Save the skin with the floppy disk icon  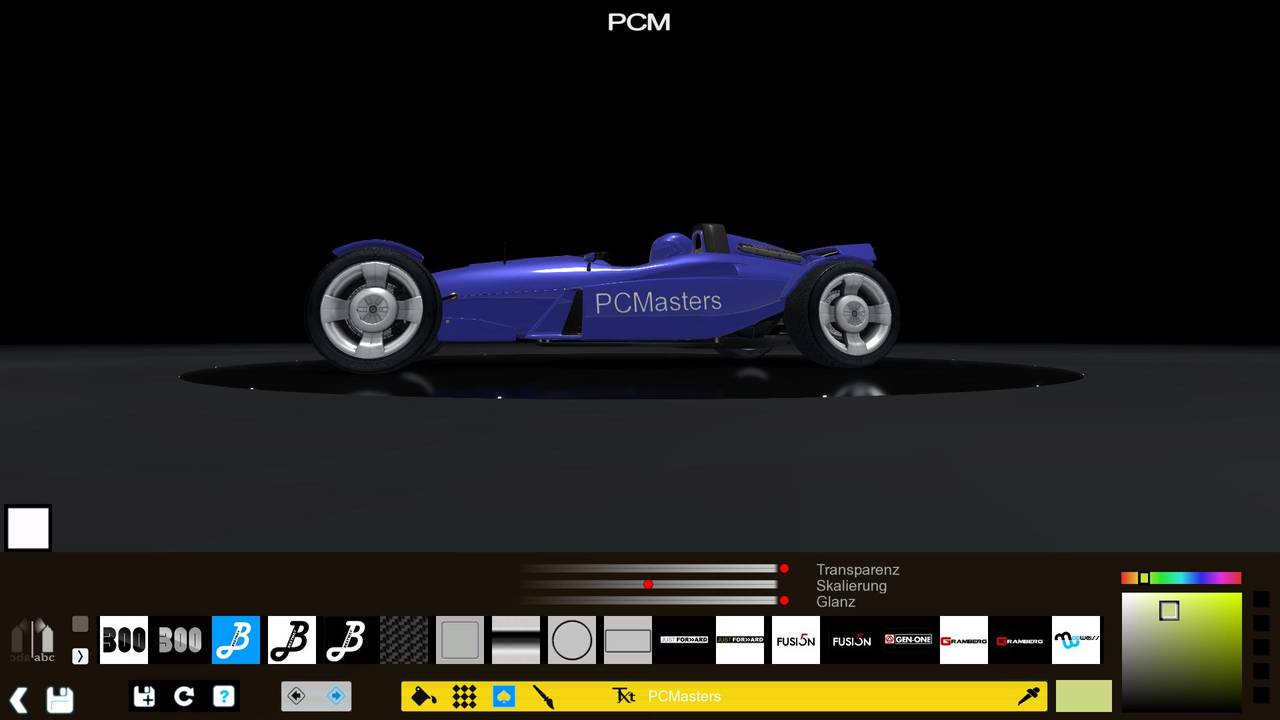tap(60, 699)
